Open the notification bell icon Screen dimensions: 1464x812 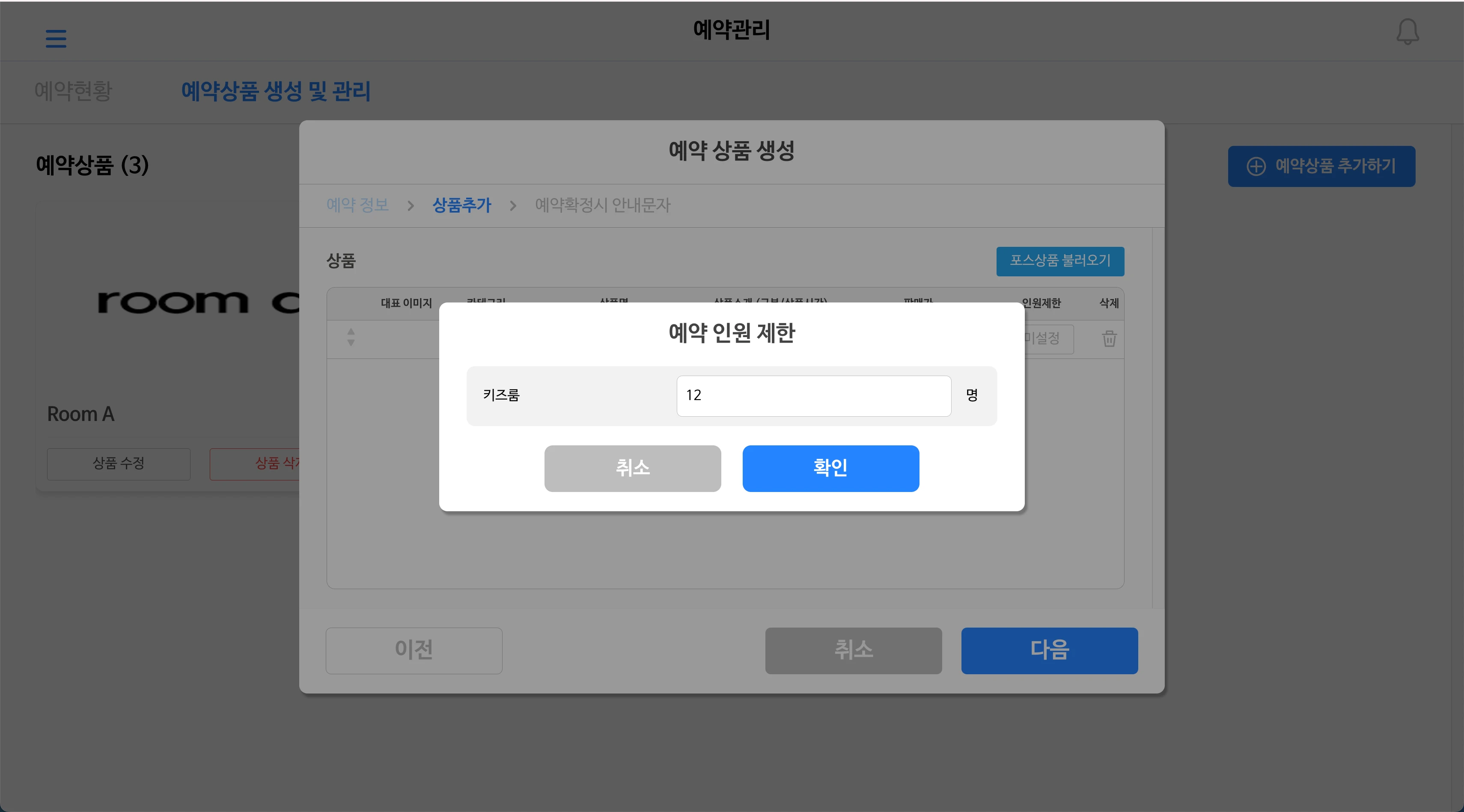1407,31
